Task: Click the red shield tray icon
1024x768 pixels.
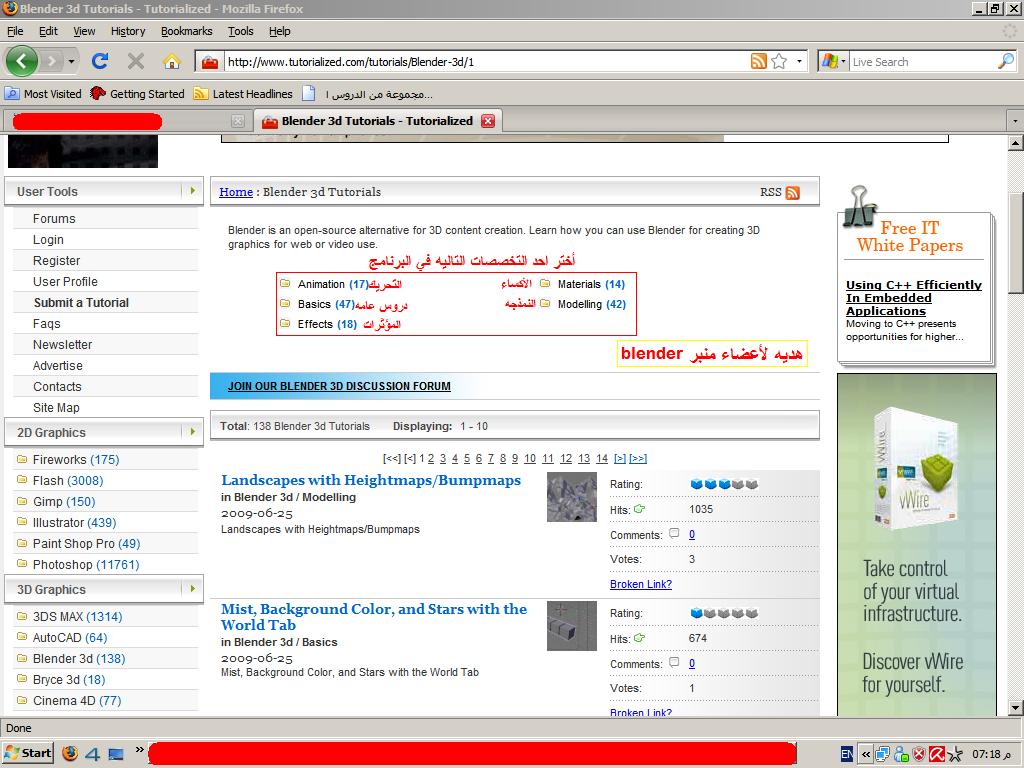Action: pos(919,754)
